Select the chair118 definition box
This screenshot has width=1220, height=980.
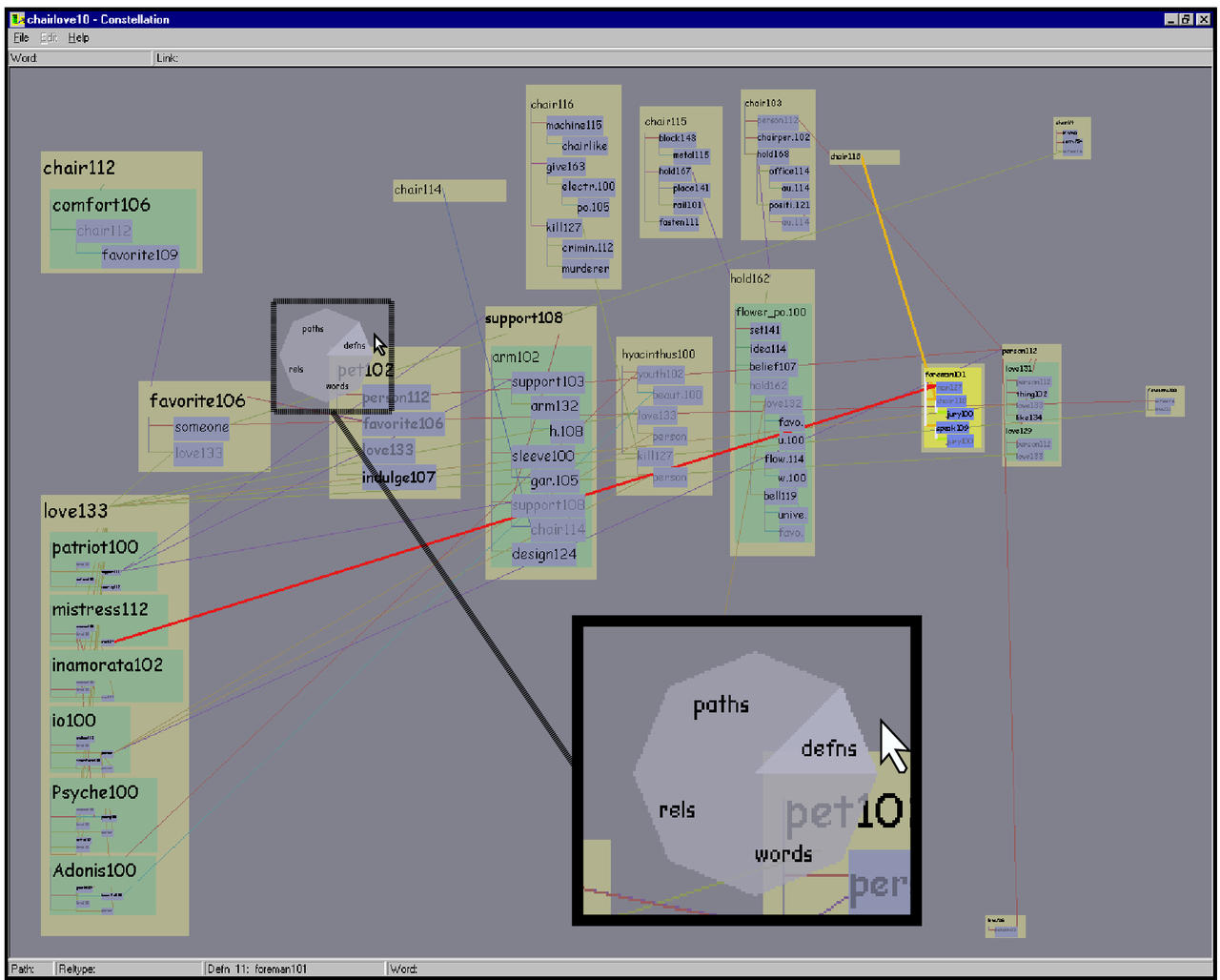click(864, 157)
